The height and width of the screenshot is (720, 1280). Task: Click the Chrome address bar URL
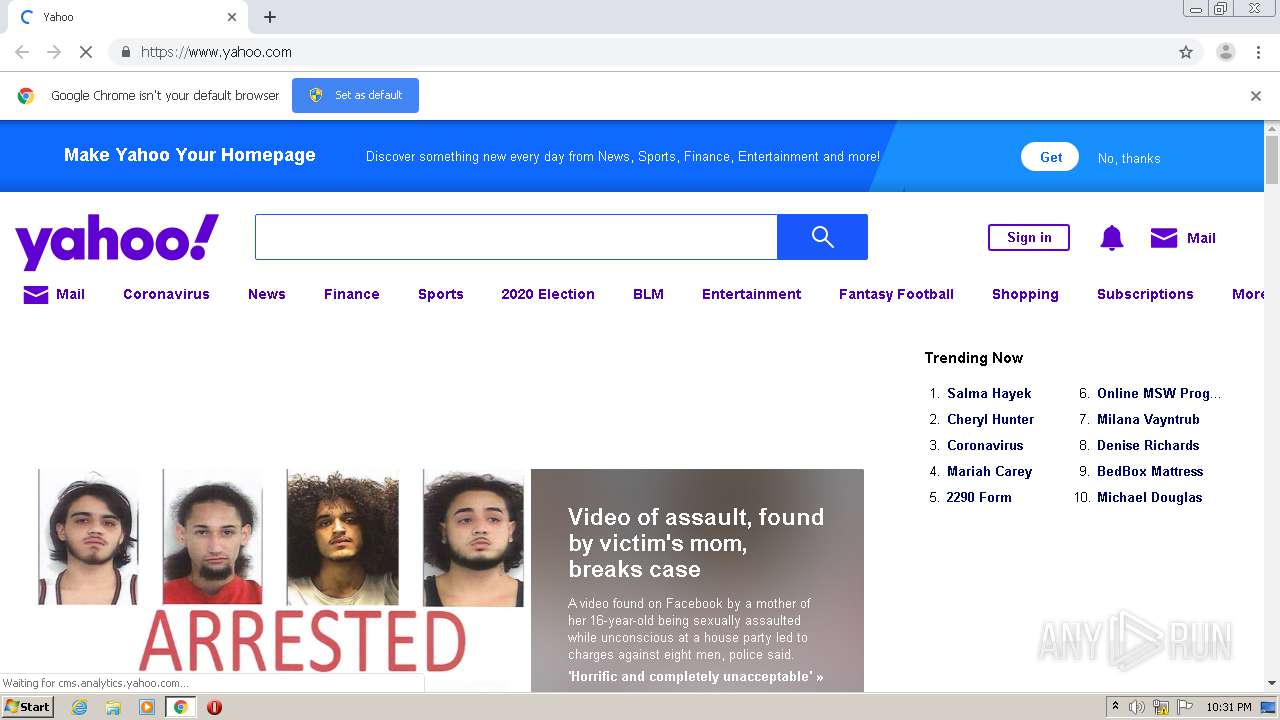(216, 52)
